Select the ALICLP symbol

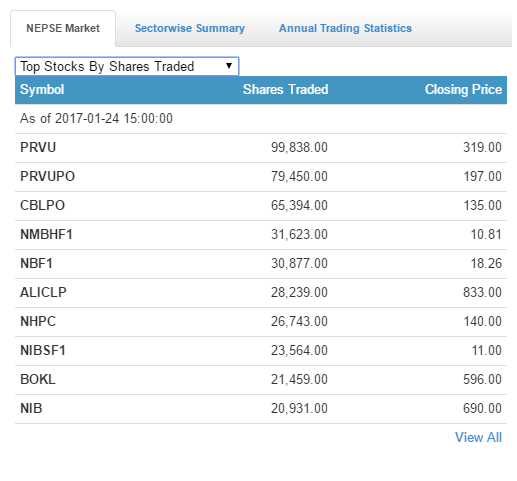pyautogui.click(x=43, y=292)
